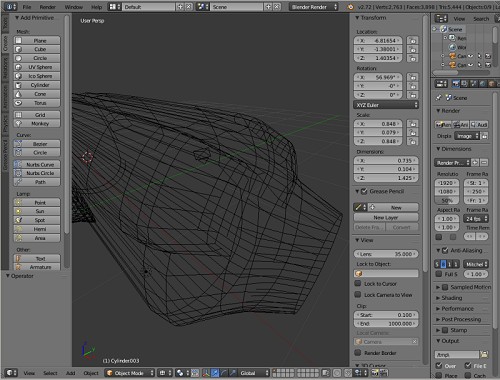This screenshot has width=500, height=380.
Task: Add a new screen layout
Action: coord(180,7)
